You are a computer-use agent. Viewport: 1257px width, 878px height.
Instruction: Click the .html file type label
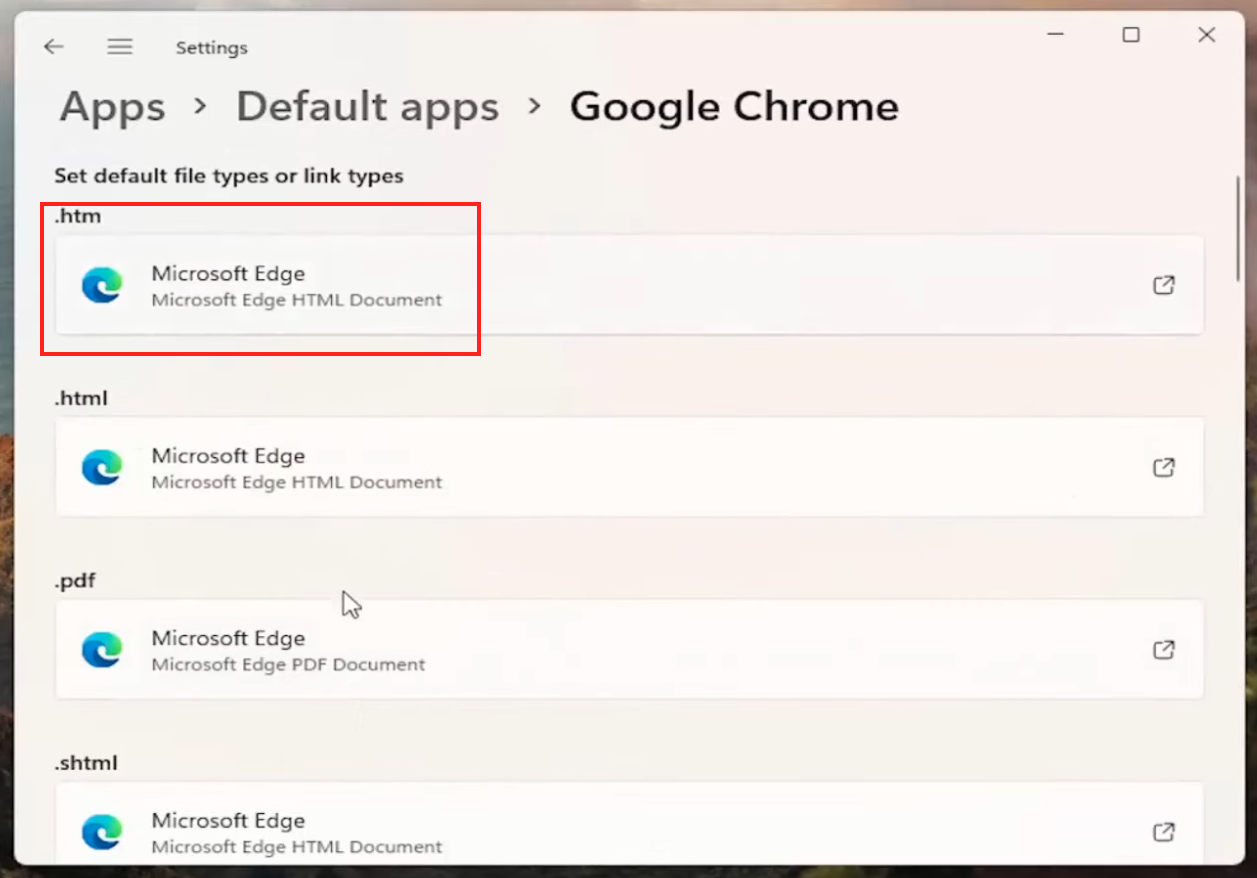81,398
